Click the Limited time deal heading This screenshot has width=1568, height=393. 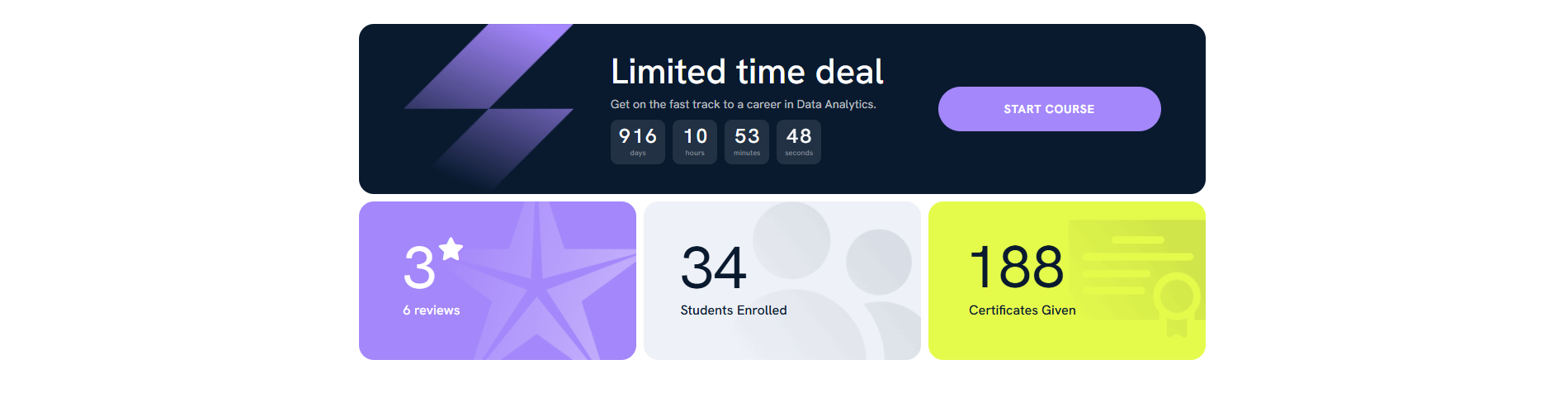747,72
